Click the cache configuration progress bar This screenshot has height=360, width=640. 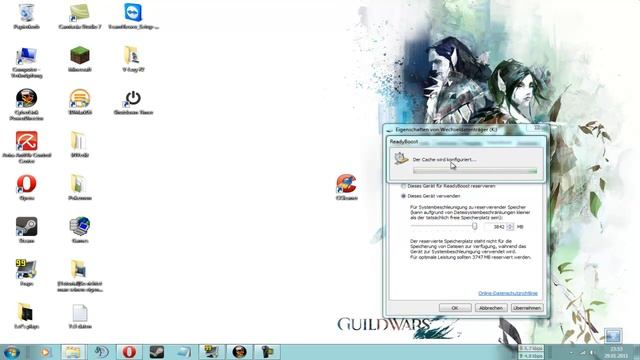pos(475,171)
